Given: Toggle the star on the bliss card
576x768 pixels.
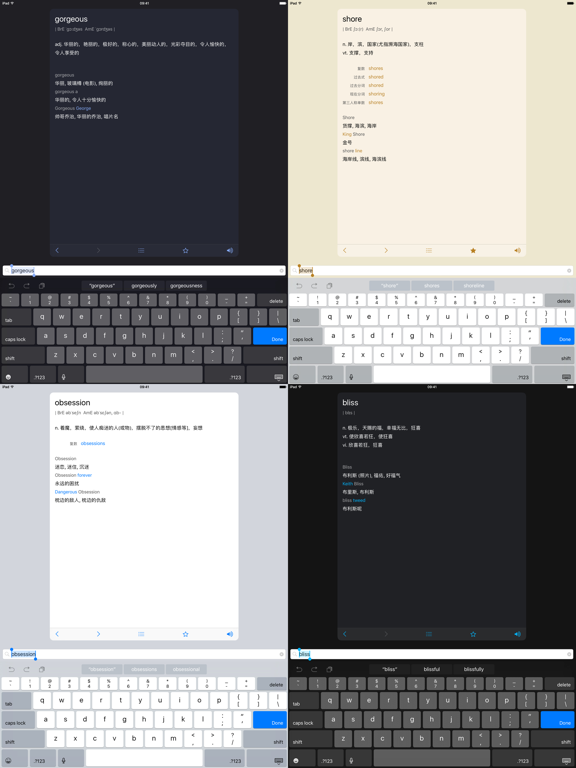Looking at the screenshot, I should coord(473,634).
